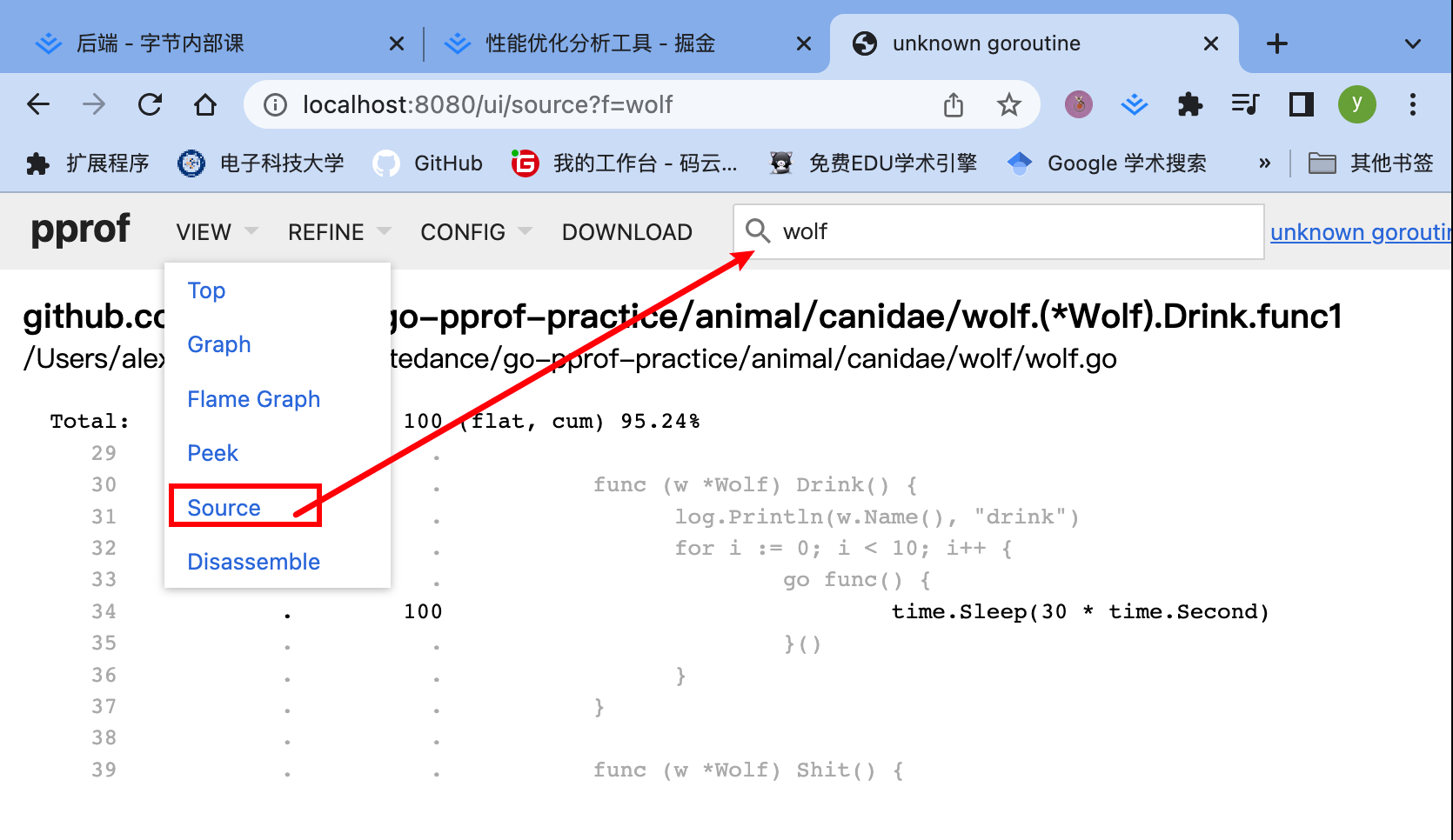Open the GitHub bookmark
Image resolution: width=1453 pixels, height=840 pixels.
(427, 163)
